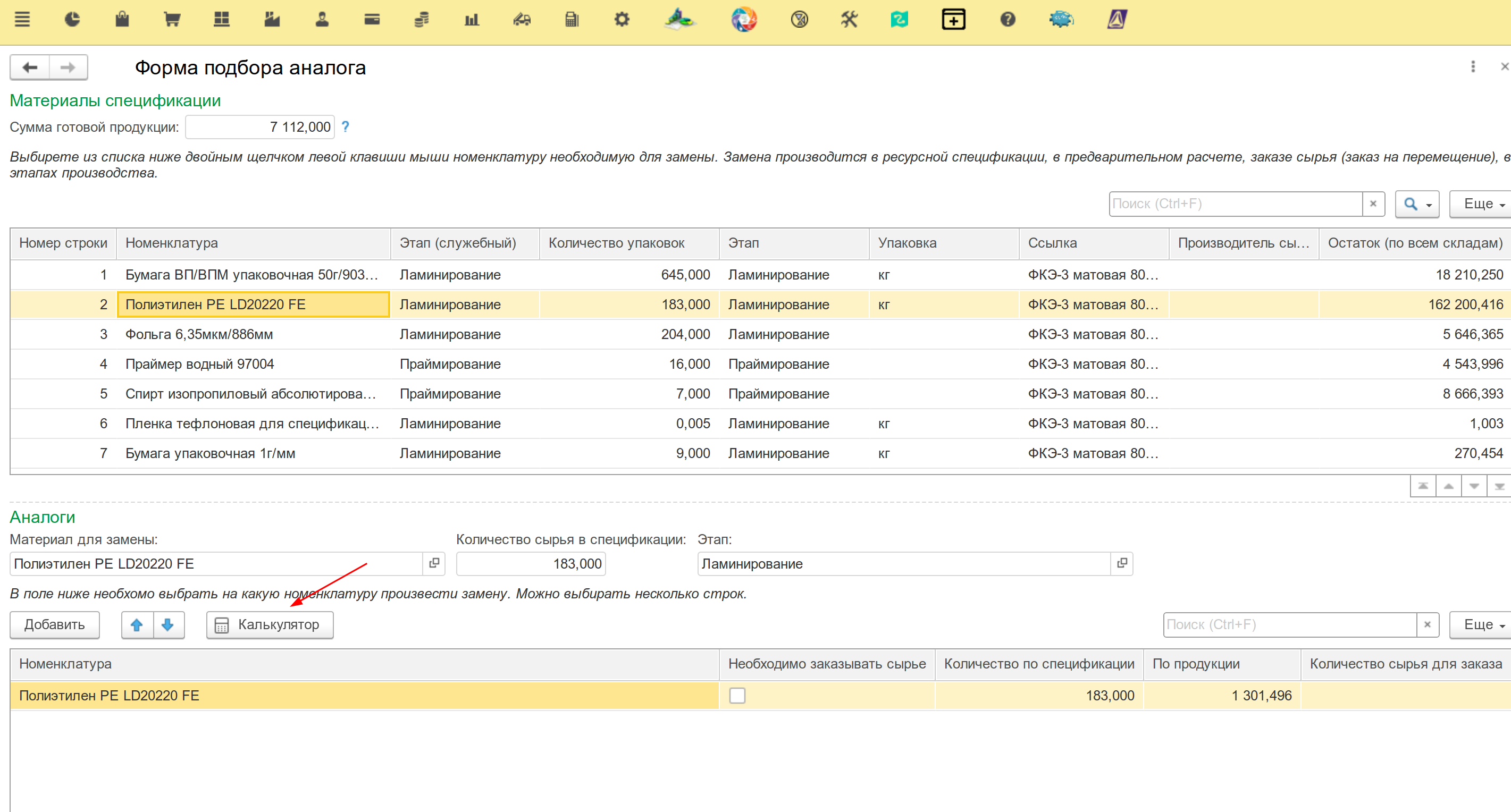Sort by 'Номенклатура' column header
This screenshot has width=1511, height=812.
(x=171, y=243)
